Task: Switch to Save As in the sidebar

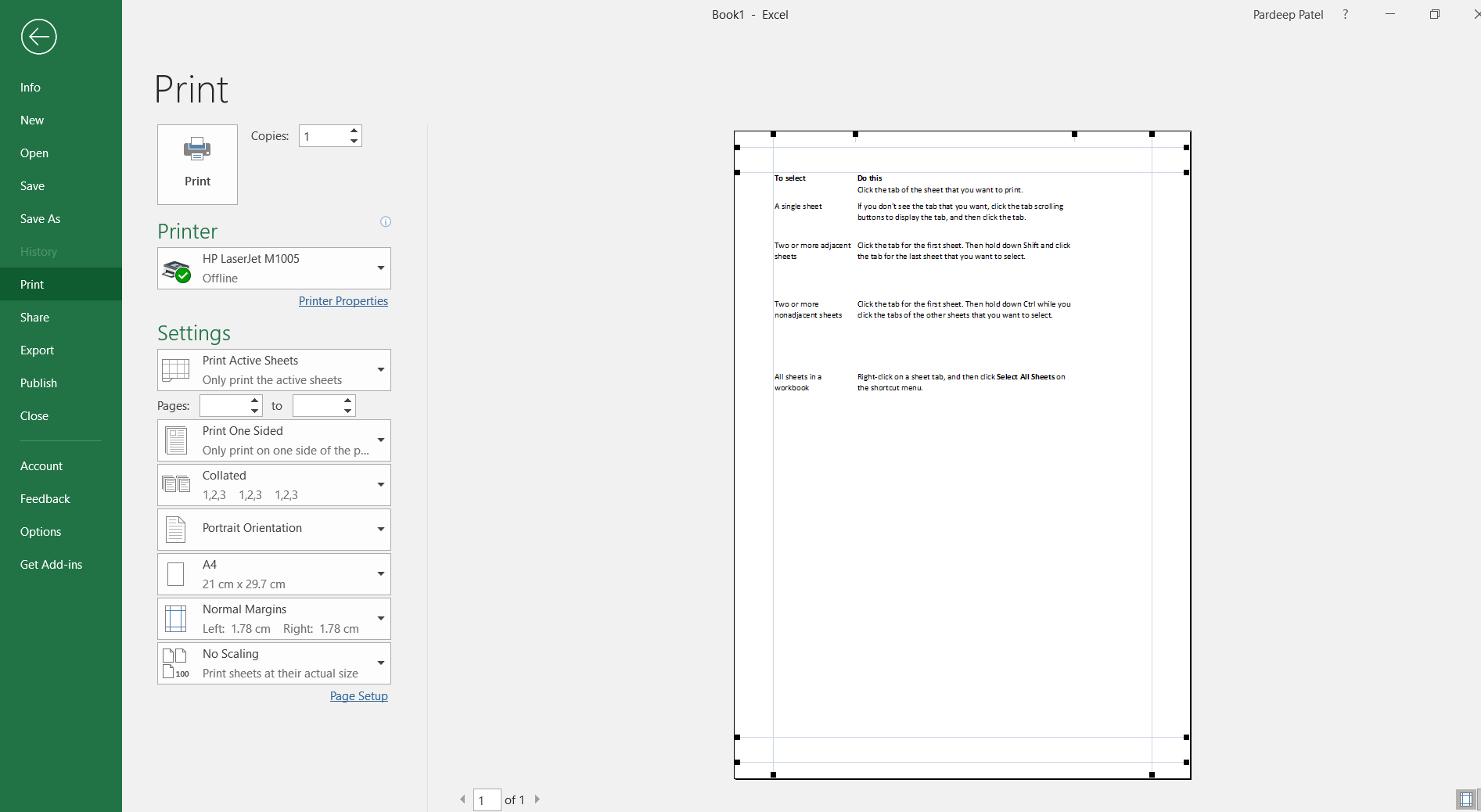Action: click(40, 218)
